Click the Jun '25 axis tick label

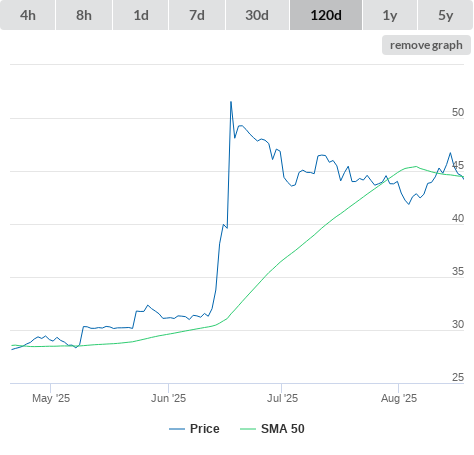pos(168,398)
